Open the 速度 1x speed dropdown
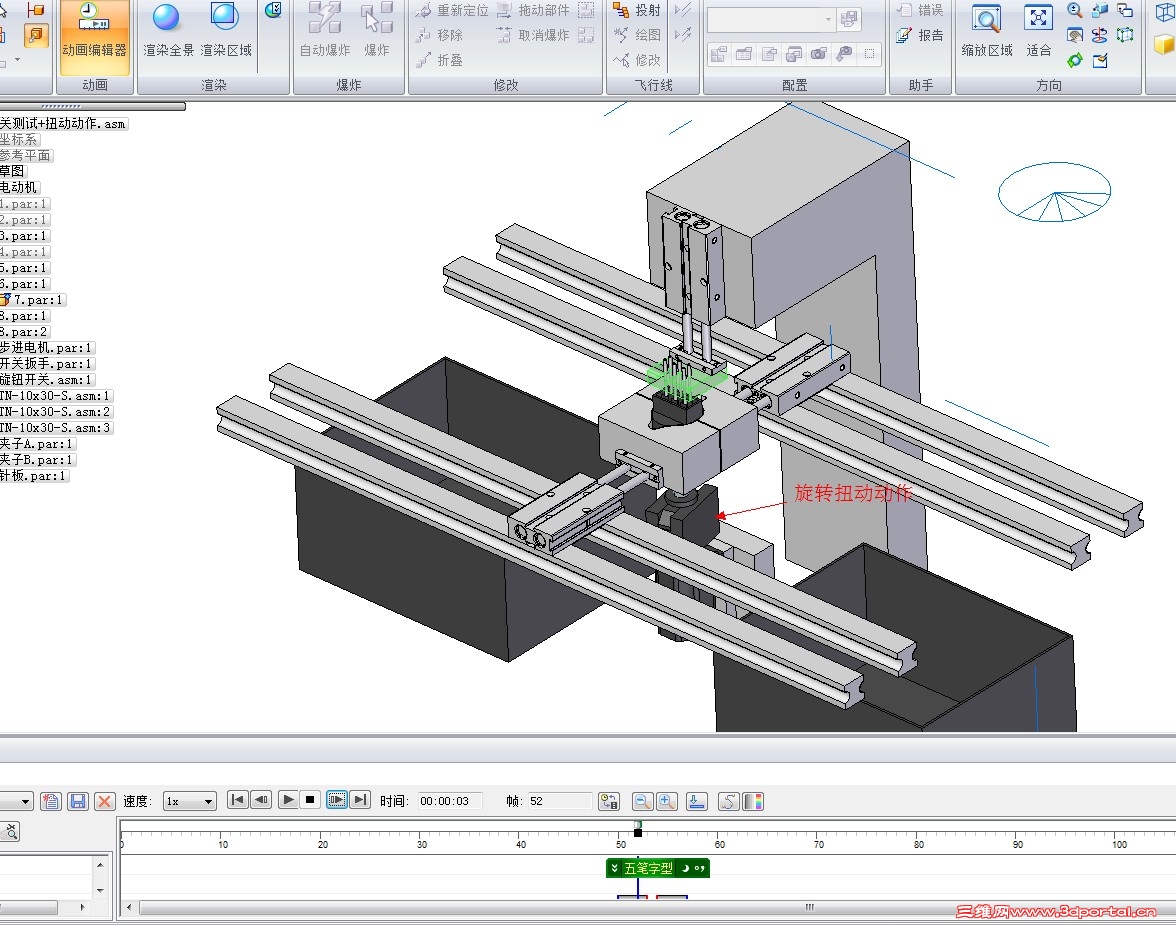 pos(190,801)
